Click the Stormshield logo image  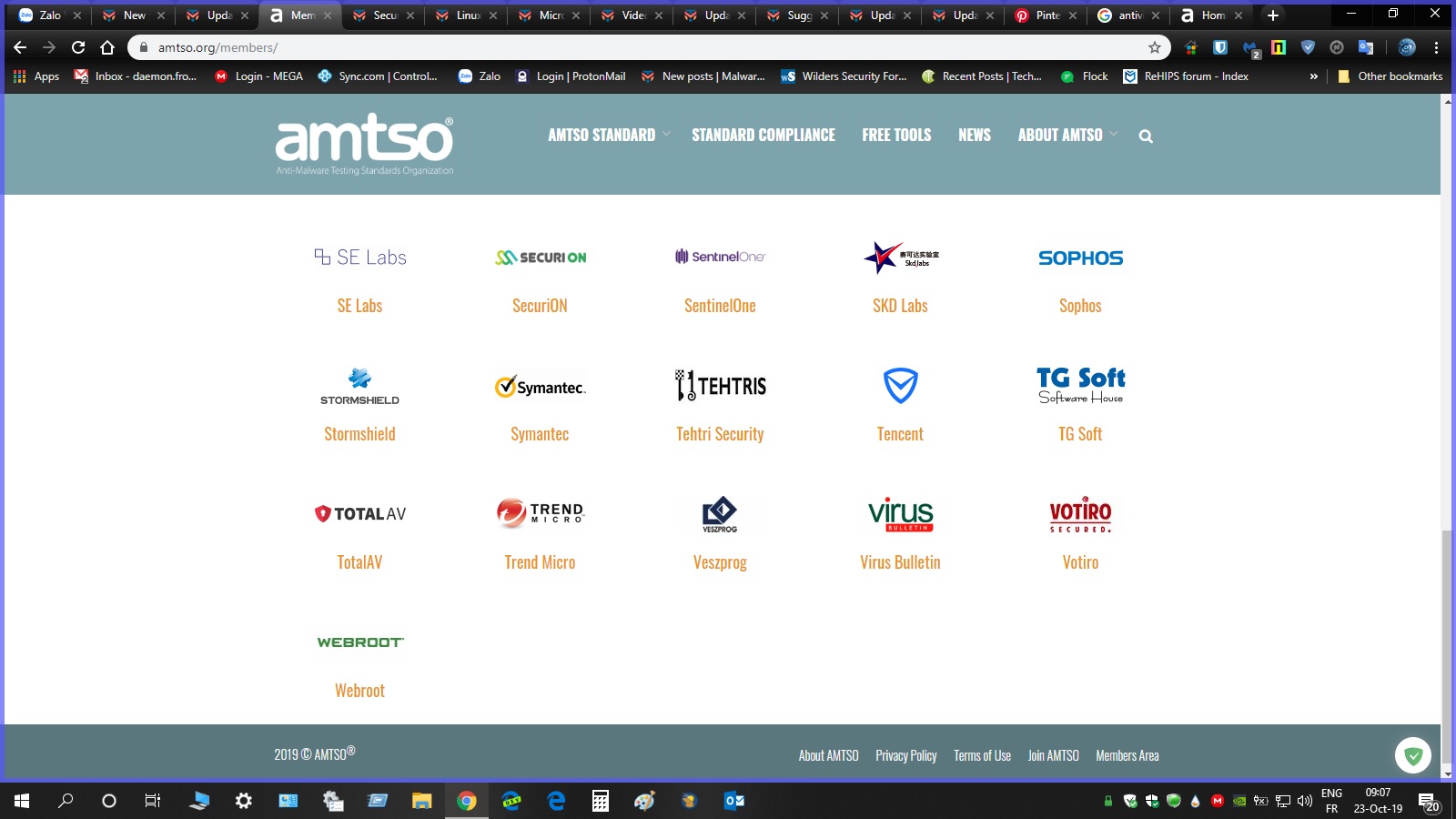pyautogui.click(x=360, y=386)
